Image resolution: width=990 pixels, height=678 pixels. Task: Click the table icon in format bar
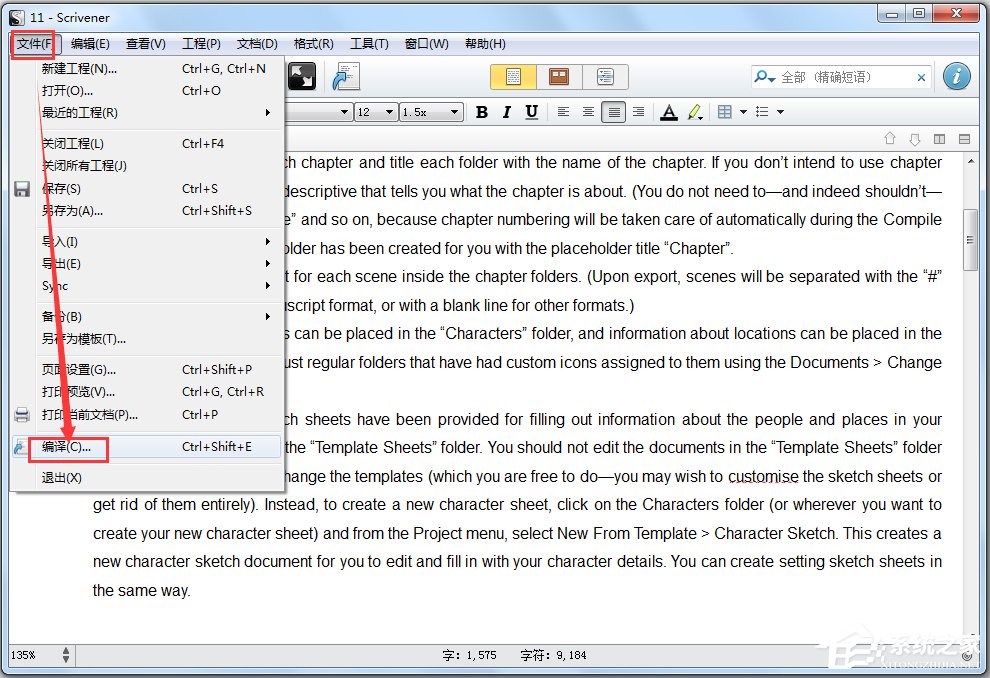725,112
